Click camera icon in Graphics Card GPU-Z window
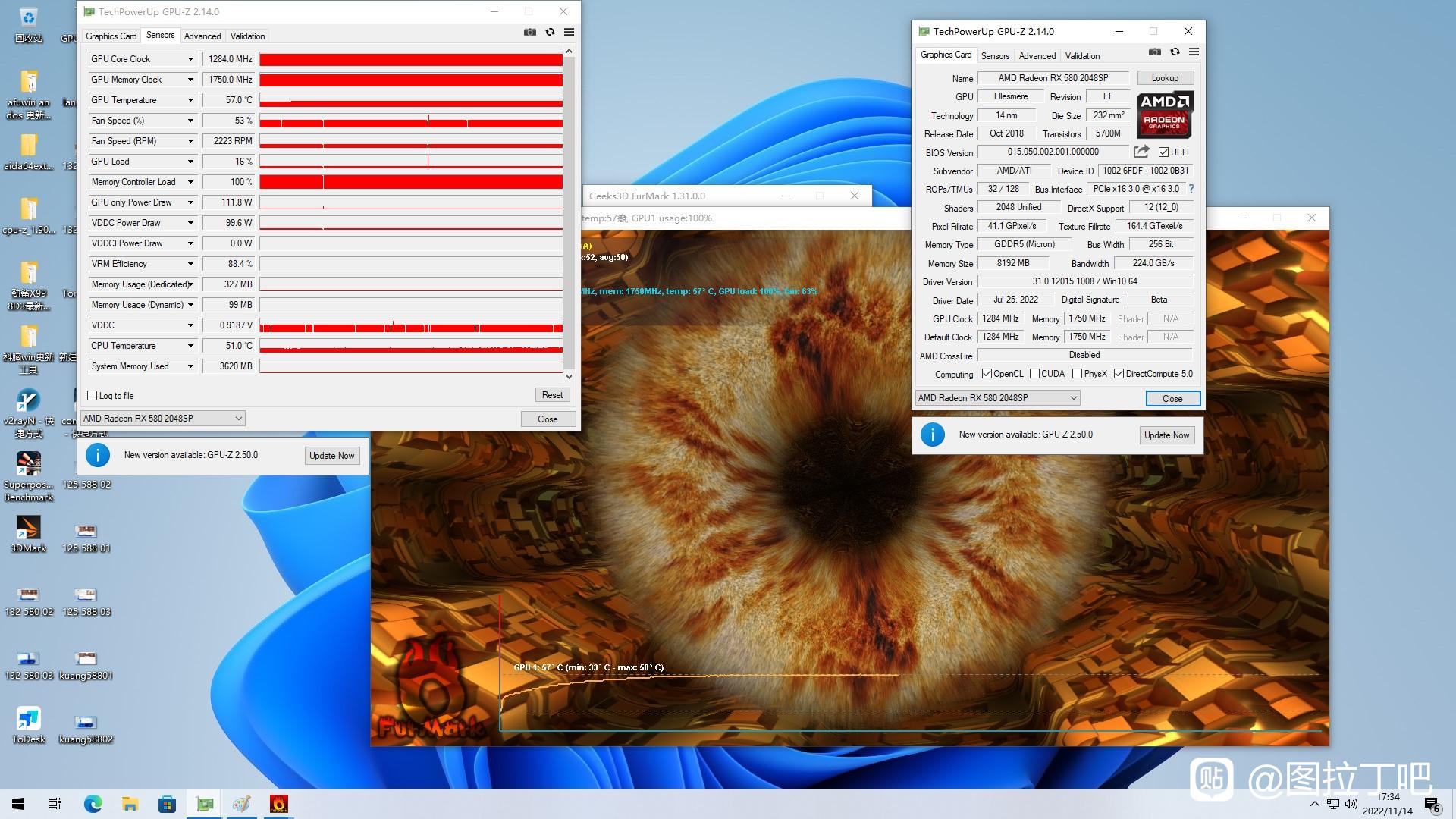1456x819 pixels. (1154, 52)
